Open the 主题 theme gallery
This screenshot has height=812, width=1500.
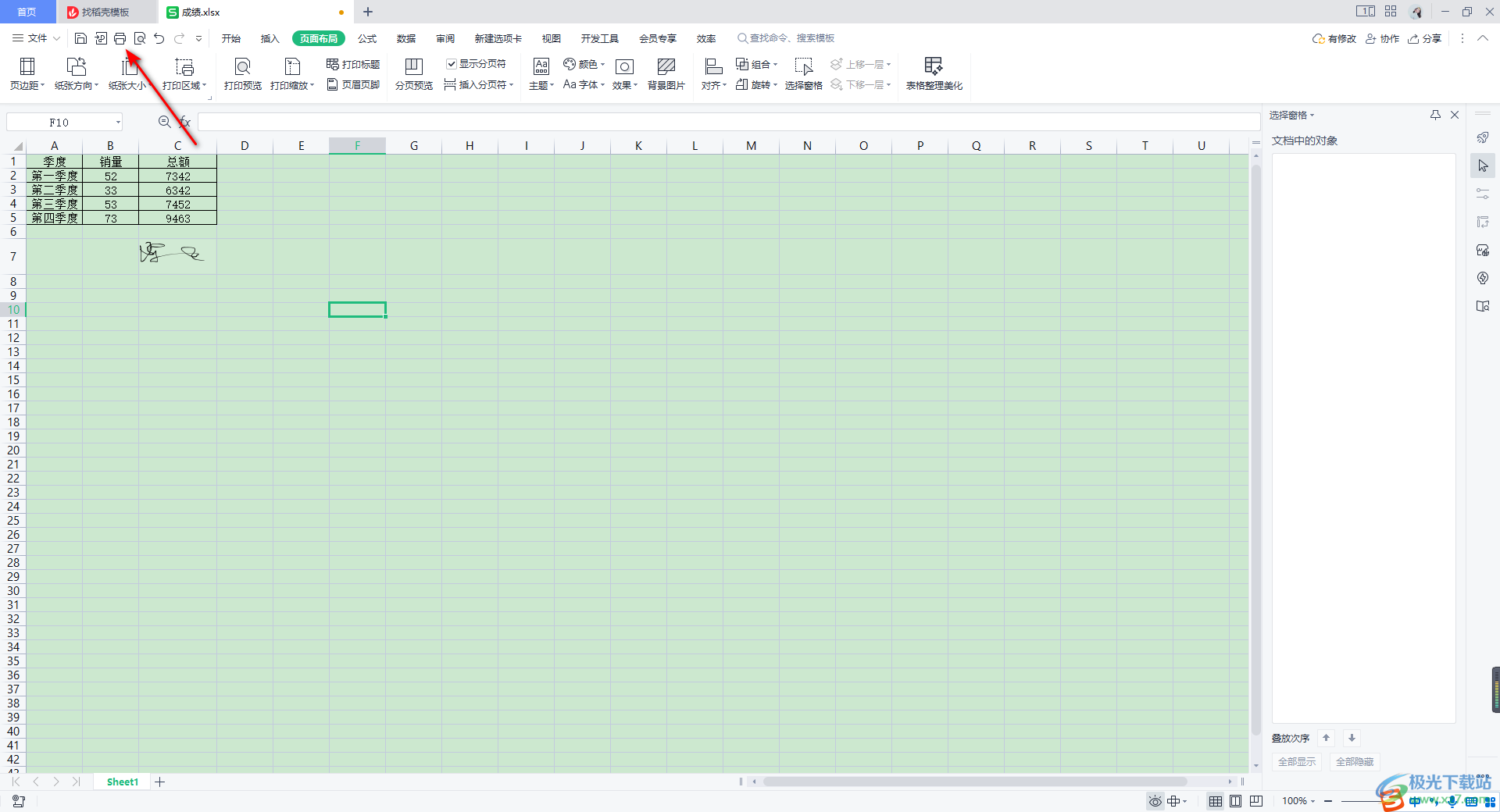point(541,74)
